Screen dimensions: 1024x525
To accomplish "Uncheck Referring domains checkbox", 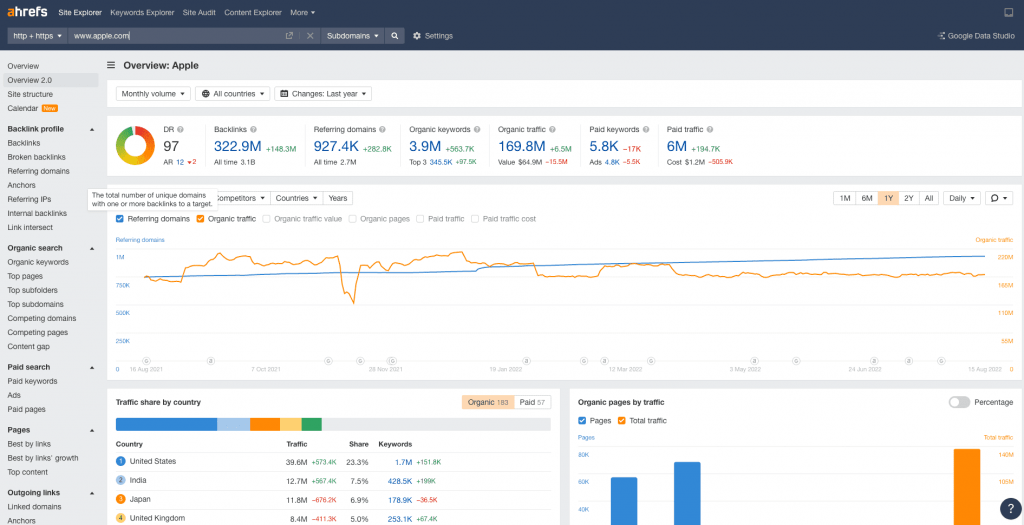I will [x=120, y=219].
